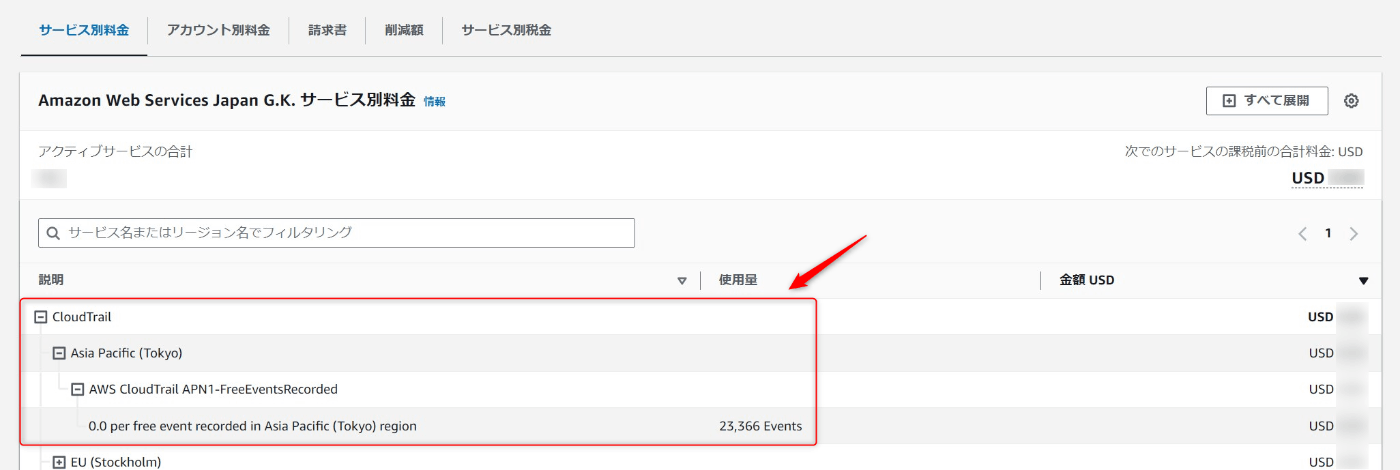Click the すべて展開 button
Image resolution: width=1400 pixels, height=470 pixels.
(1267, 101)
